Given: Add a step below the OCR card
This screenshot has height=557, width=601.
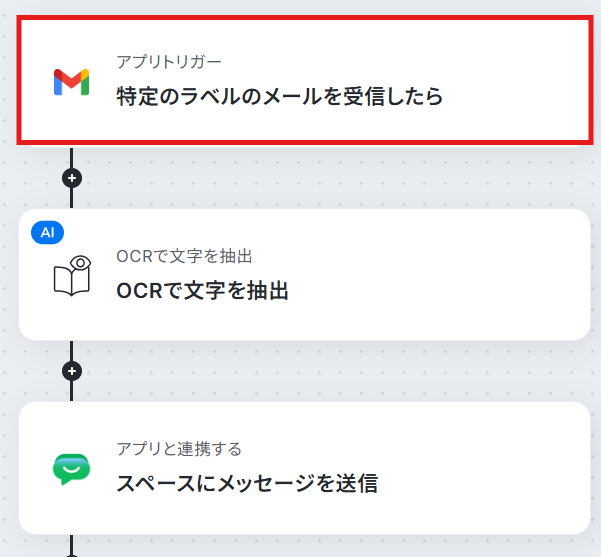Looking at the screenshot, I should (x=72, y=371).
